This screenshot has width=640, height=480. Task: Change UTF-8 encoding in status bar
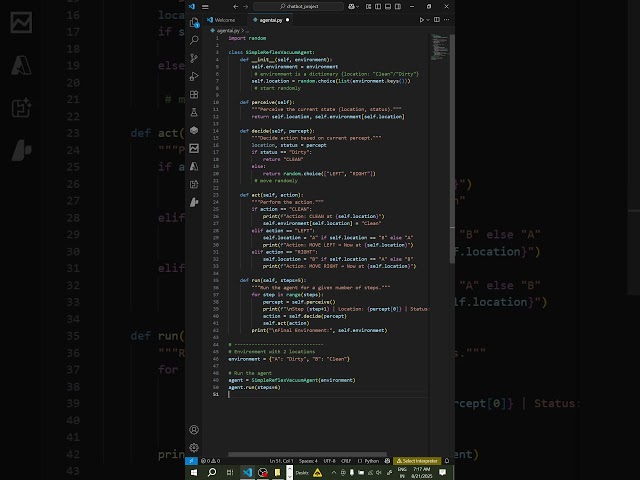click(329, 461)
